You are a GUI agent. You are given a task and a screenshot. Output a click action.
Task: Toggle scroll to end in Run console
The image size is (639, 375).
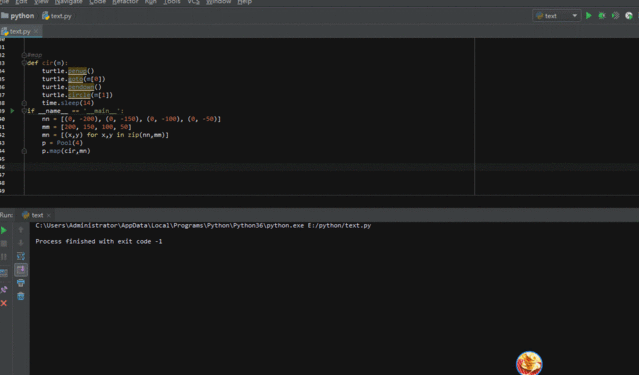click(21, 269)
